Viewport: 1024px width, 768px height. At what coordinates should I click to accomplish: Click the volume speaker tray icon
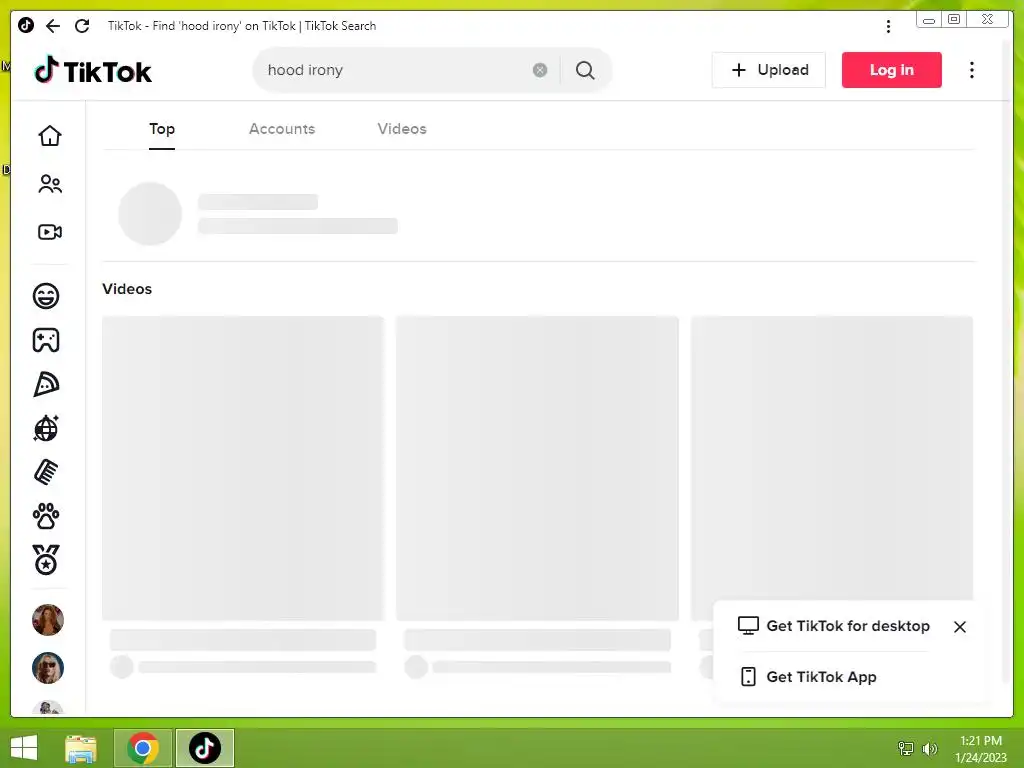[x=930, y=748]
